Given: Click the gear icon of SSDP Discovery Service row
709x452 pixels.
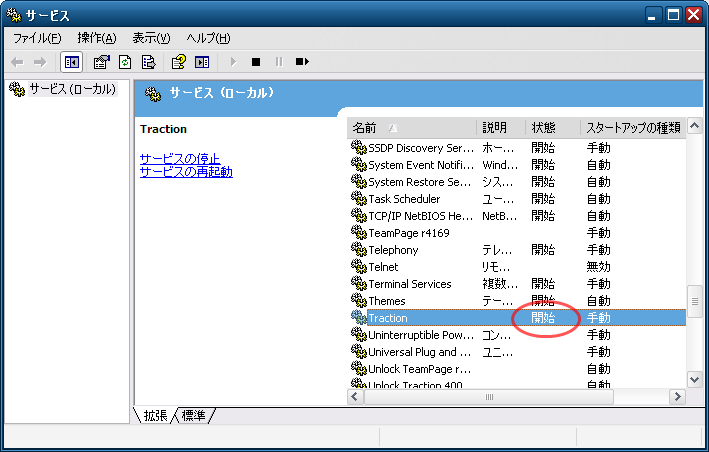Looking at the screenshot, I should [x=359, y=147].
